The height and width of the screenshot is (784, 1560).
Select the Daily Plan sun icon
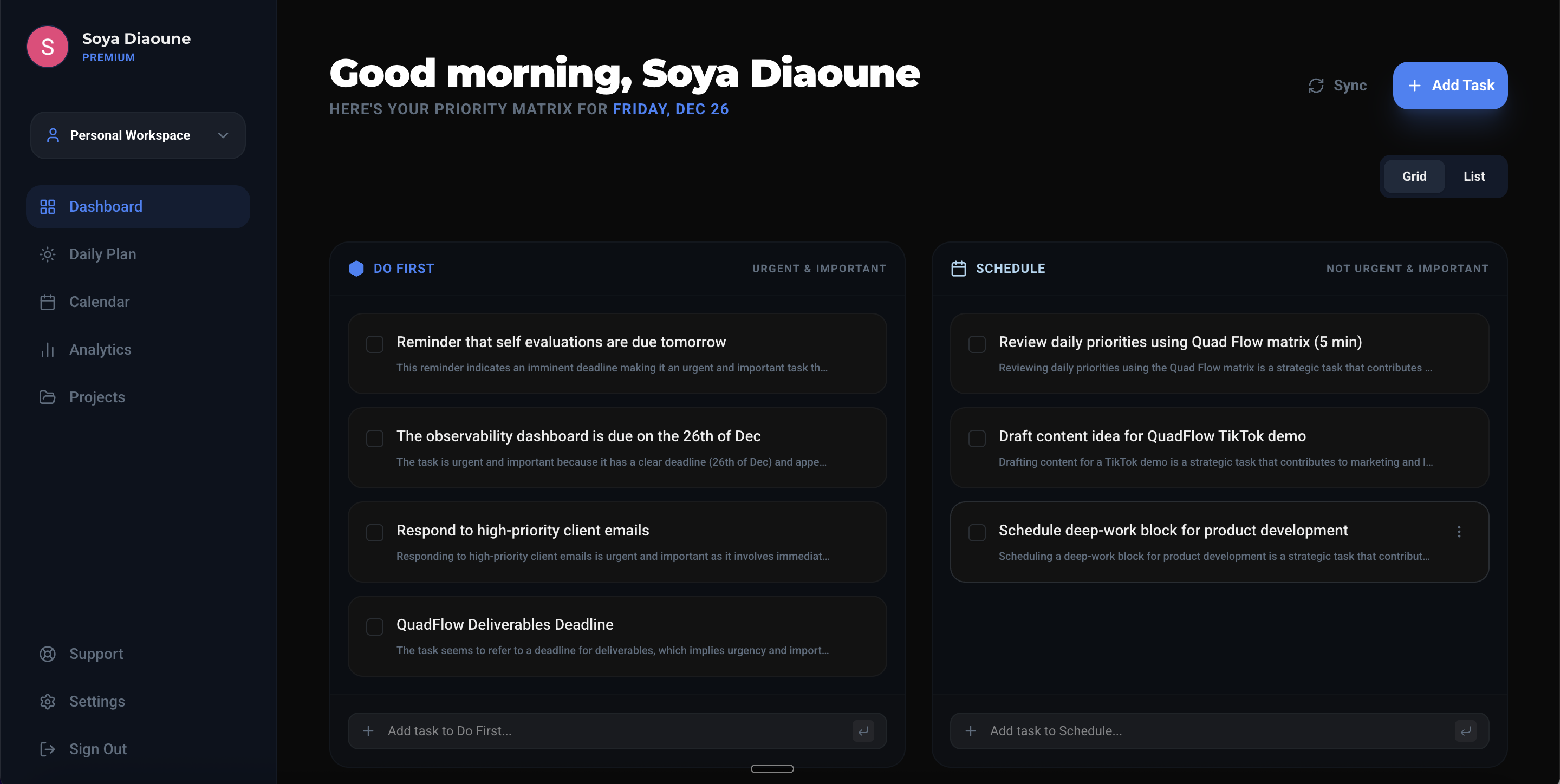coord(47,254)
